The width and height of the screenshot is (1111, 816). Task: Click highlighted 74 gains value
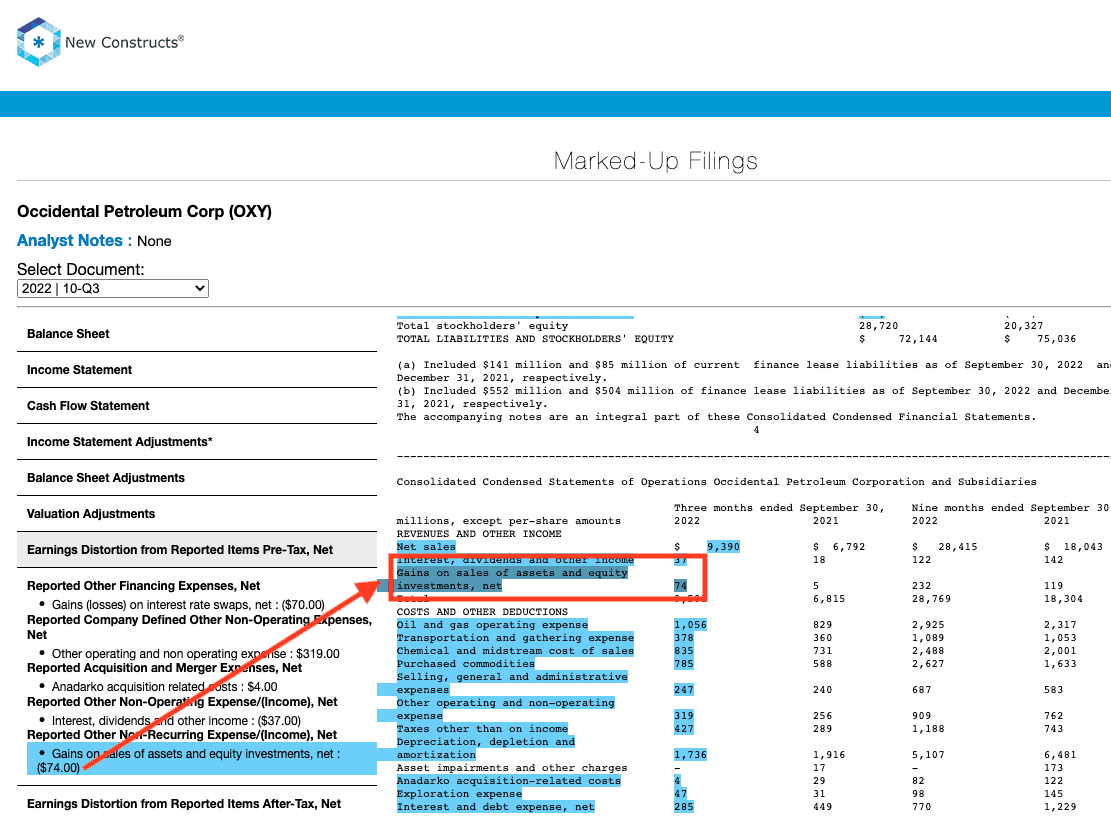[680, 586]
